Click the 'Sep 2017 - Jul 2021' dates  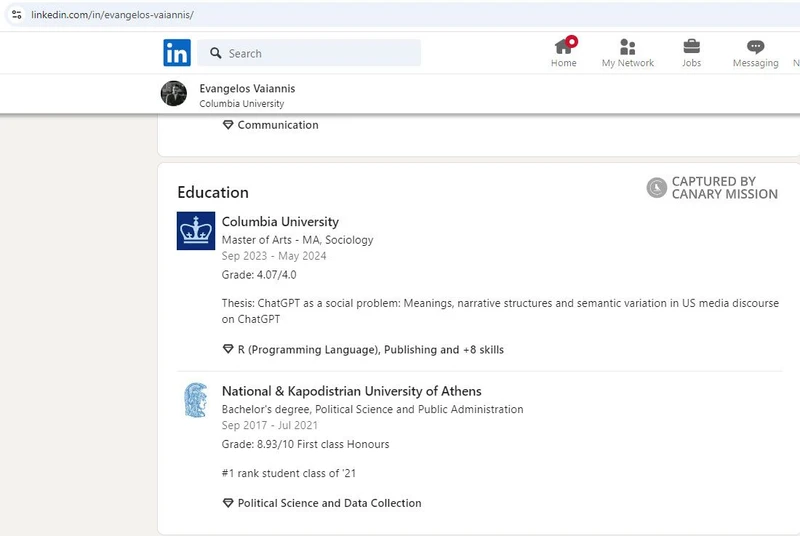point(269,425)
